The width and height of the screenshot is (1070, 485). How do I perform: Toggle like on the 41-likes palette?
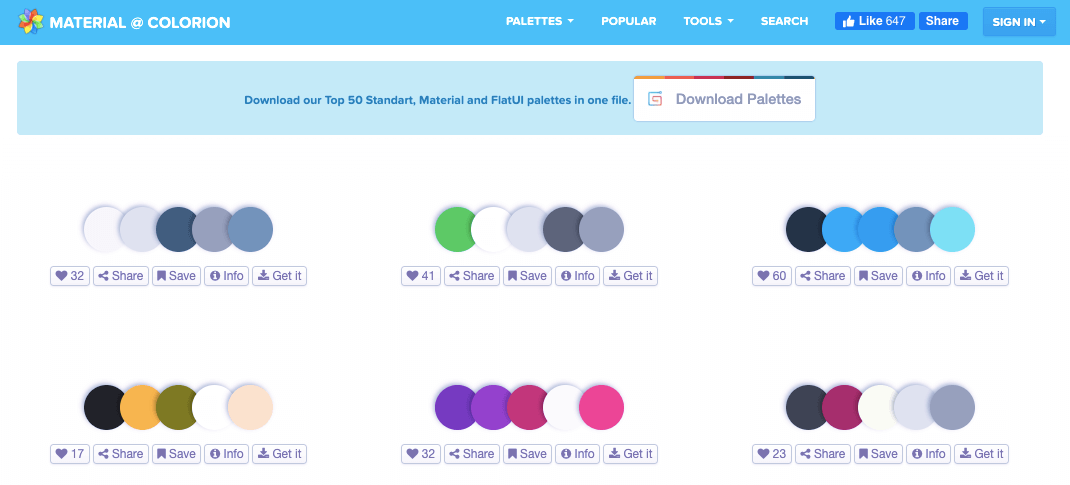(421, 276)
